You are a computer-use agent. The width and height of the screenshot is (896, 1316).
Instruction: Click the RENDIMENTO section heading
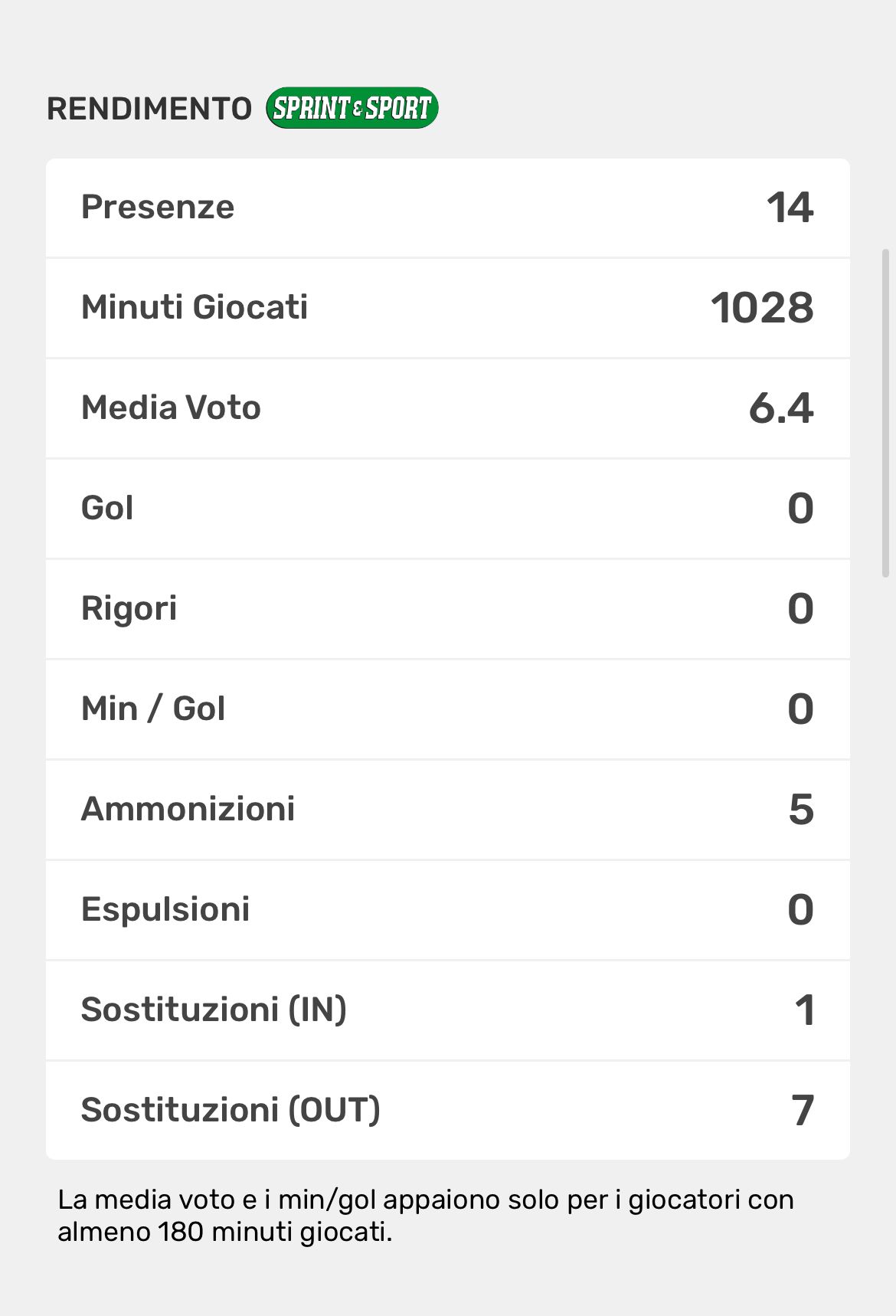click(x=149, y=109)
